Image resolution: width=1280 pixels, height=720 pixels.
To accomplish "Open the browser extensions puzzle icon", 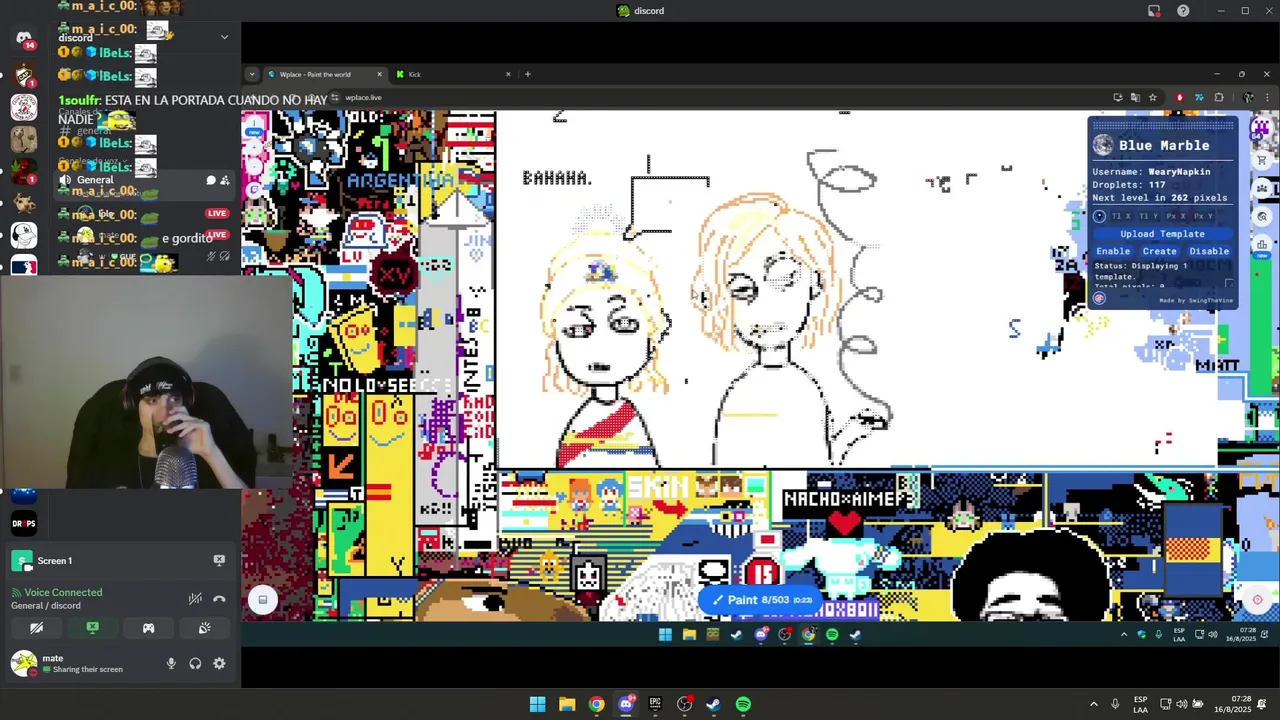I will point(1218,97).
